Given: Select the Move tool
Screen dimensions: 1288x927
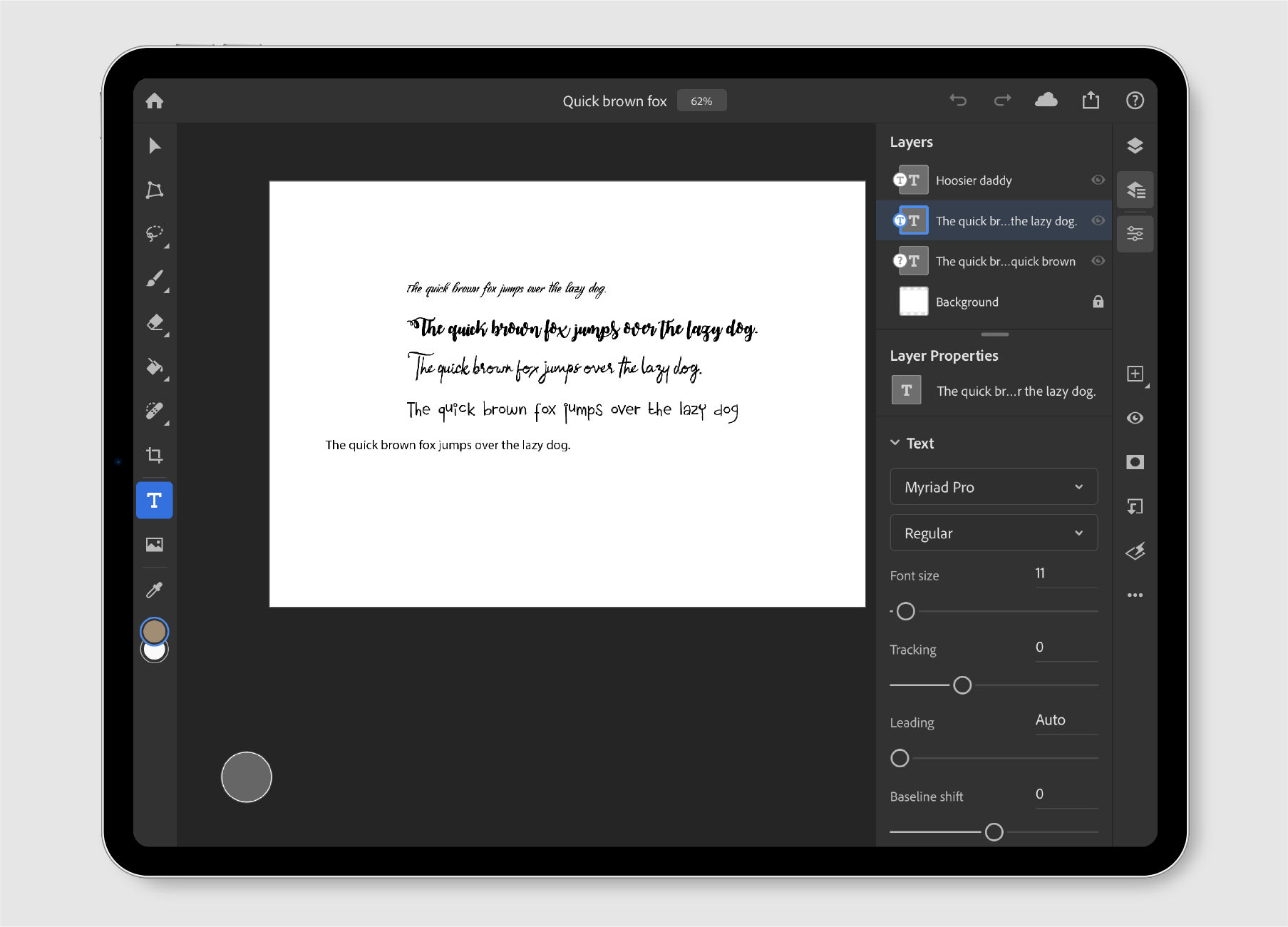Looking at the screenshot, I should pyautogui.click(x=154, y=145).
